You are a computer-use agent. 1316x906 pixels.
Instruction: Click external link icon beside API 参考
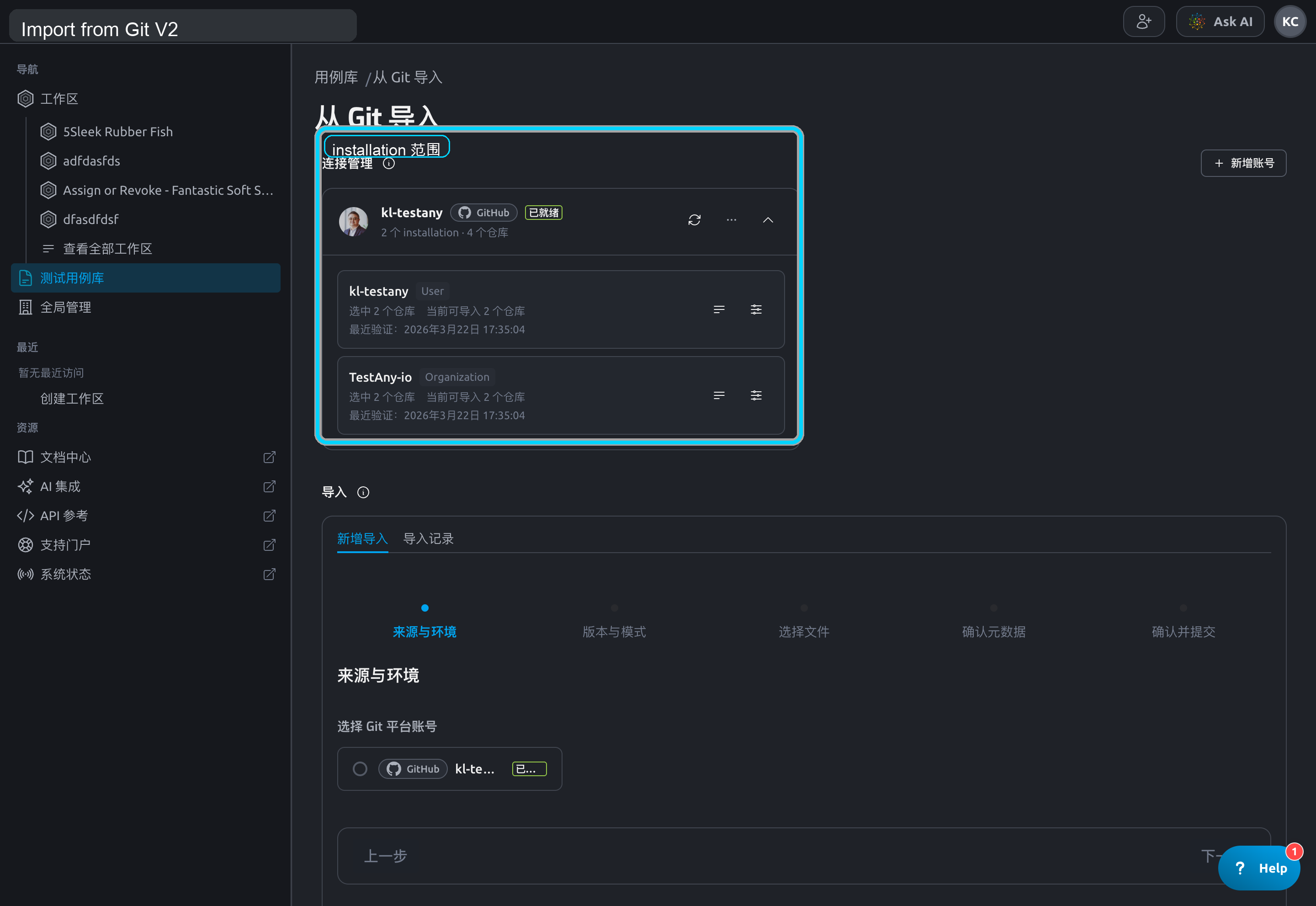point(270,516)
